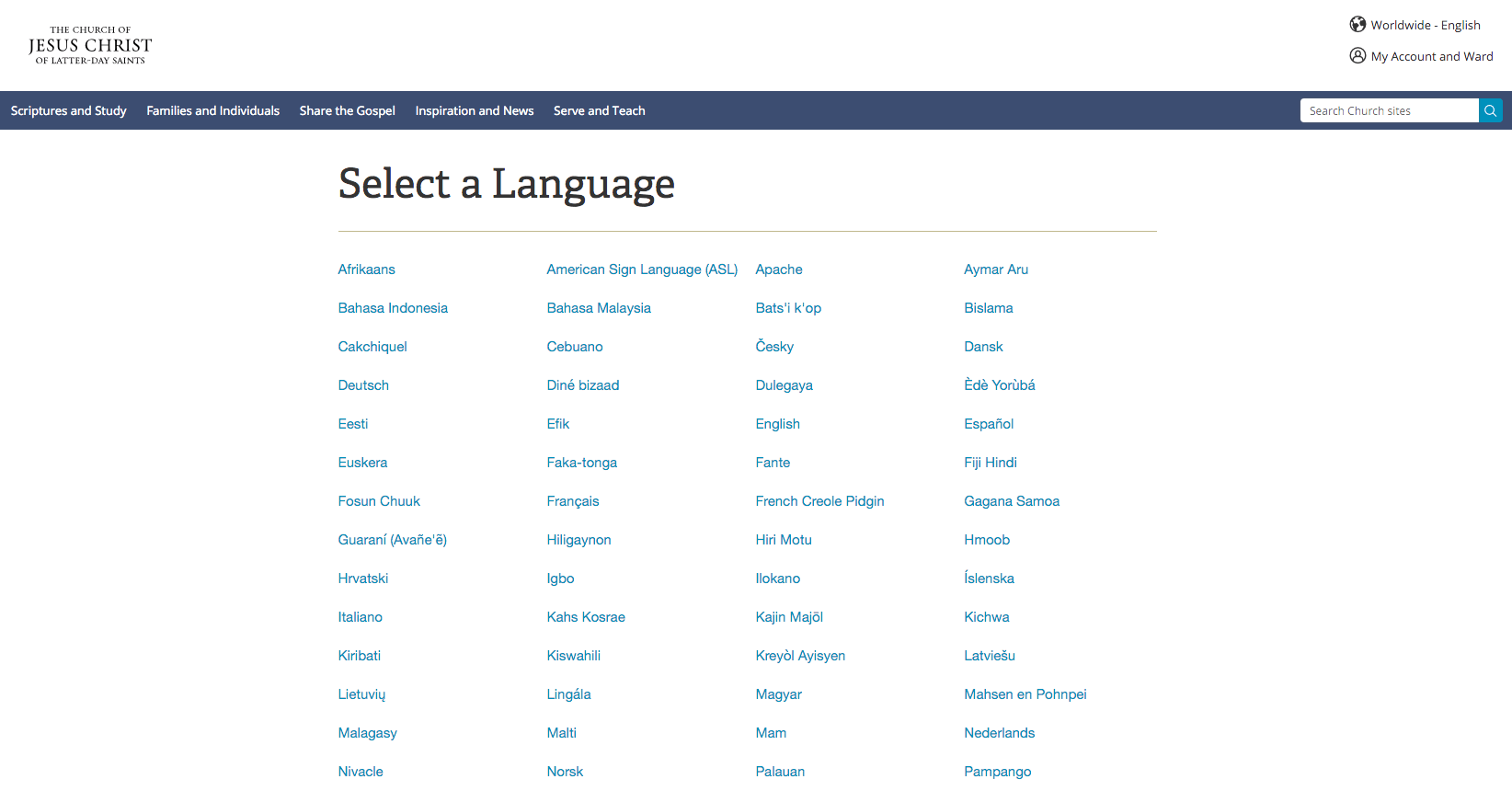
Task: Choose Aymar Aru language
Action: [996, 269]
